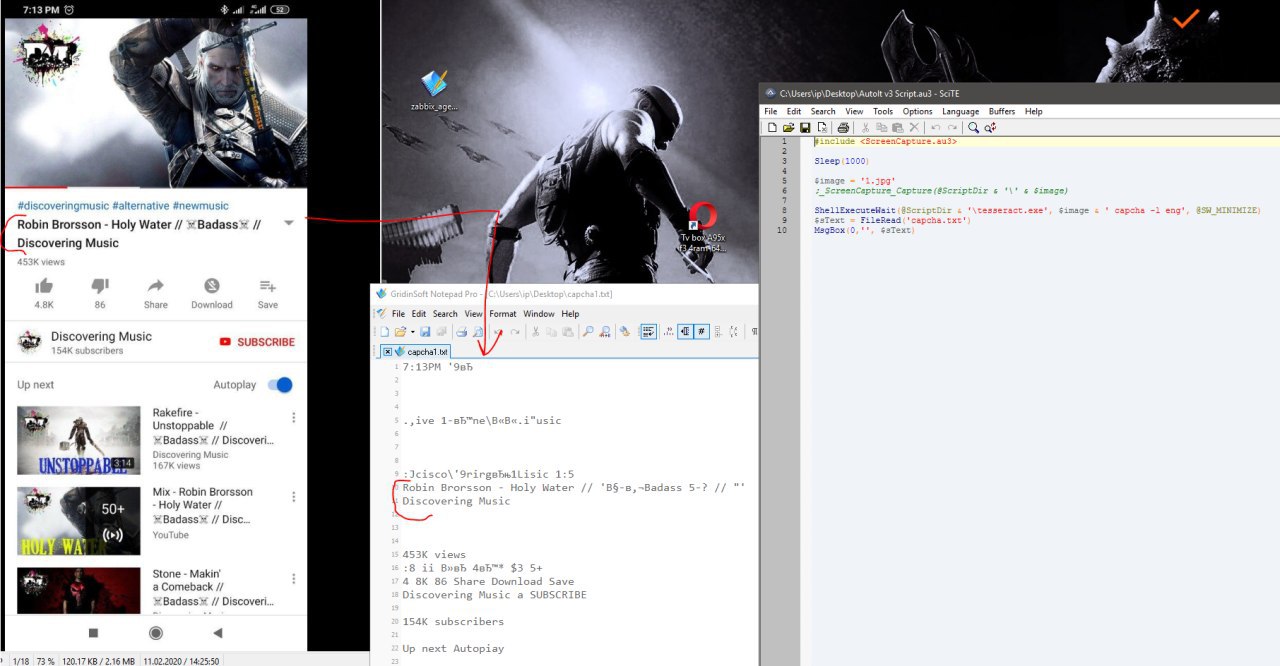Tap Android recent apps square button
1280x666 pixels.
[x=93, y=633]
